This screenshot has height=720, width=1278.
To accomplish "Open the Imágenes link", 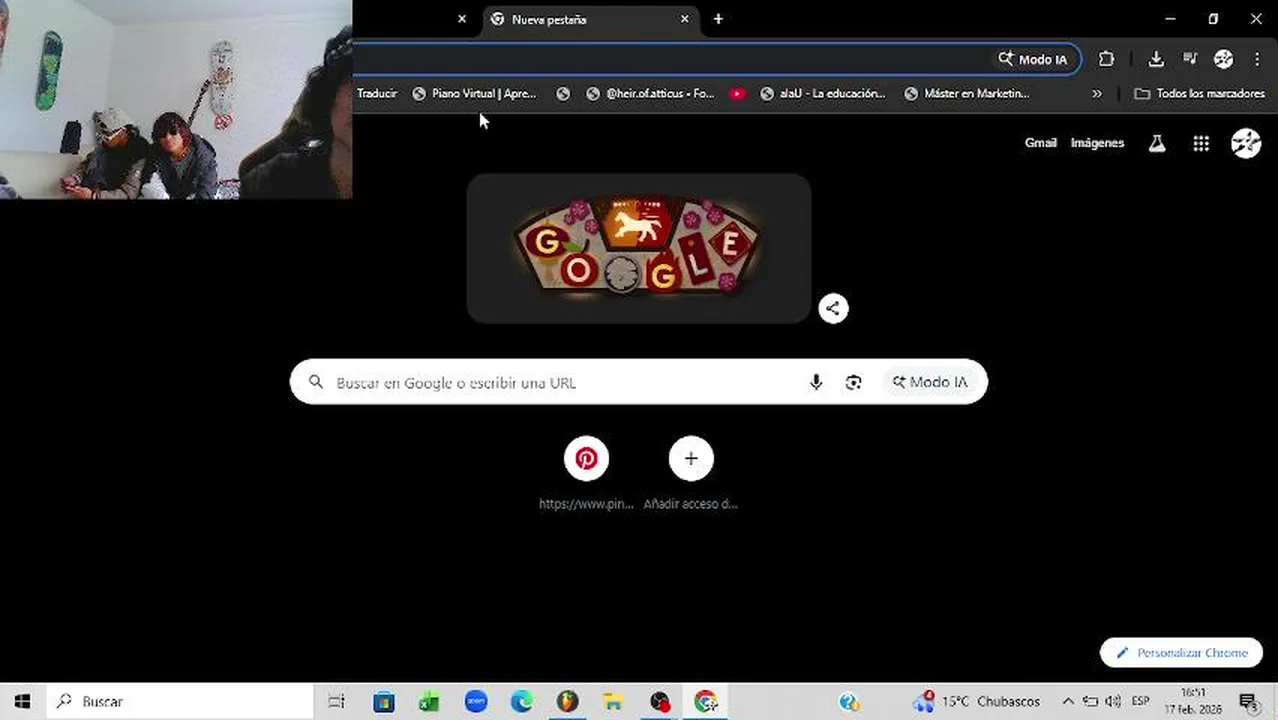I will 1097,143.
